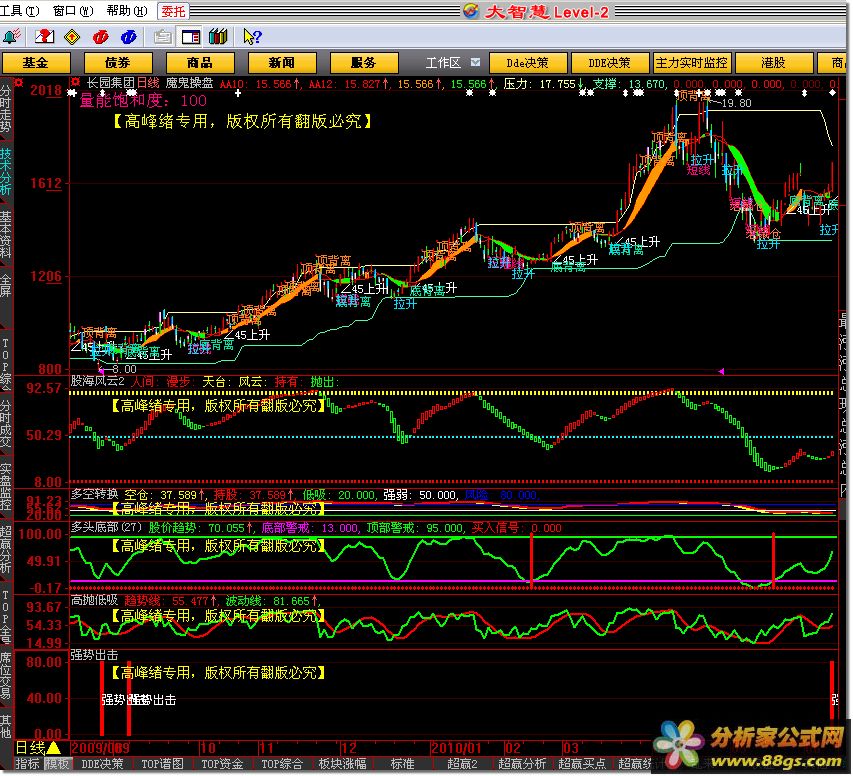Select the 技术分析 side tab
Viewport: 853px width, 776px height.
click(x=6, y=171)
